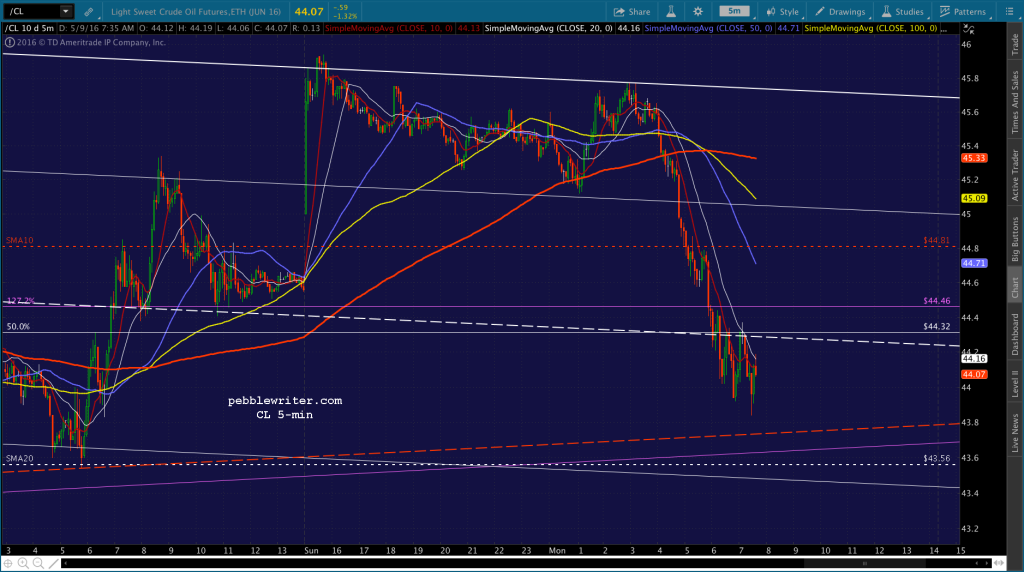The width and height of the screenshot is (1024, 572).
Task: Open the Style menu
Action: point(782,12)
